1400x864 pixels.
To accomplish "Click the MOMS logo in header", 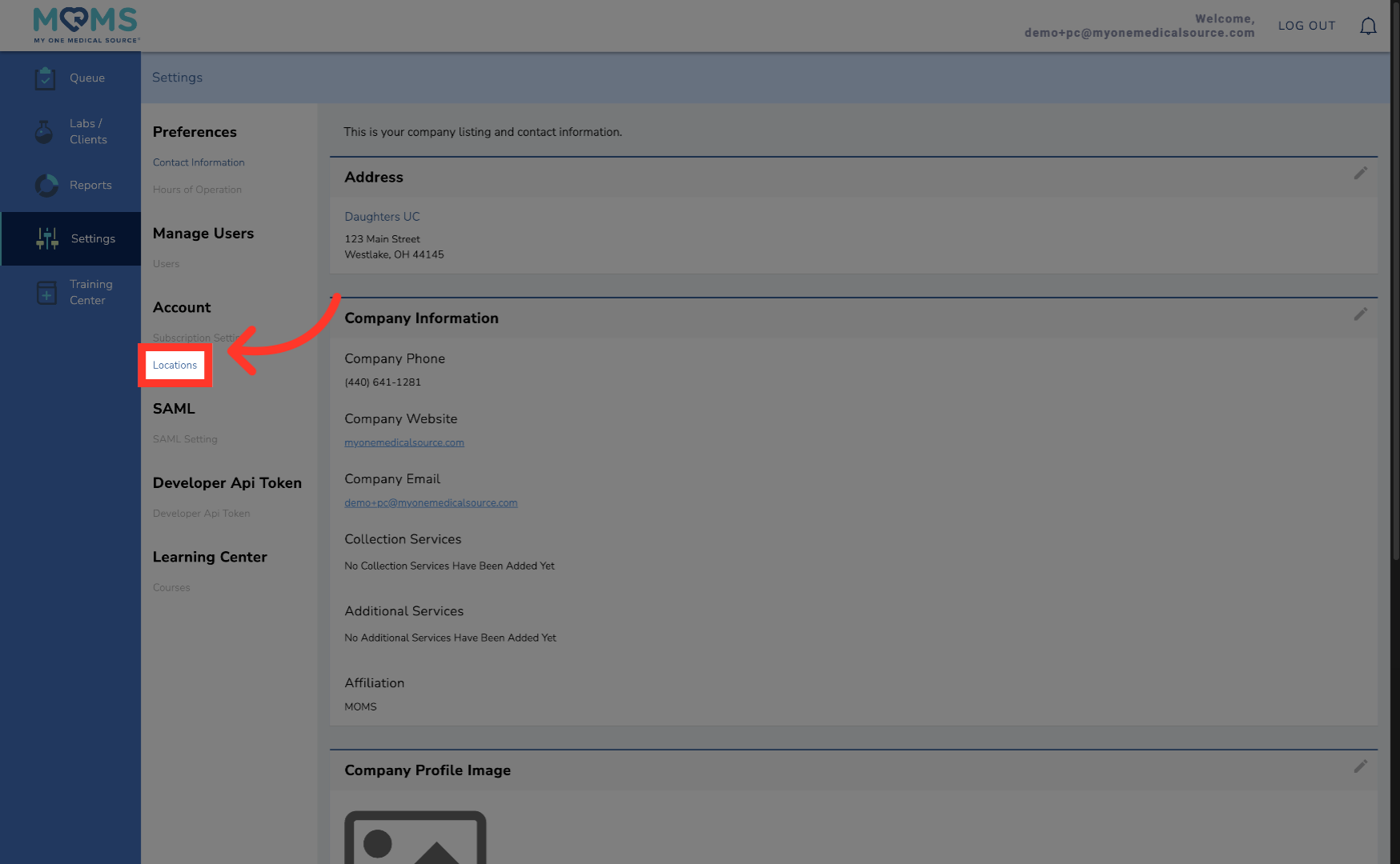I will [86, 26].
